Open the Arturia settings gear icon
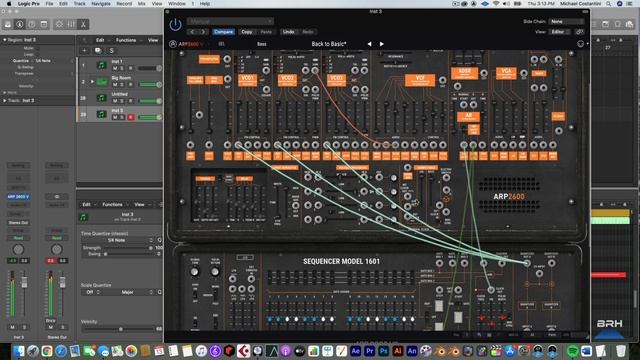Screen dimensions: 640x360 [x=581, y=44]
